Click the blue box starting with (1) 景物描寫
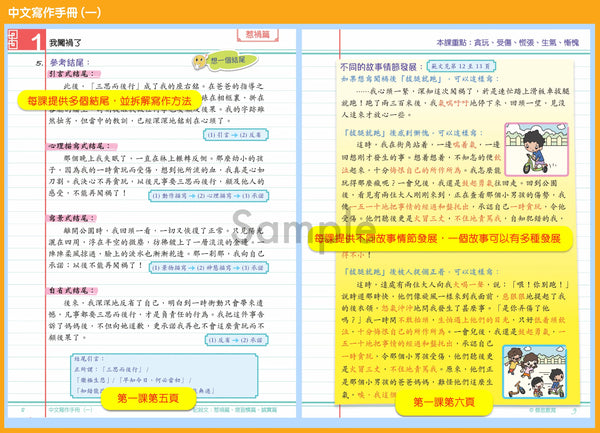The height and width of the screenshot is (433, 600). click(209, 267)
